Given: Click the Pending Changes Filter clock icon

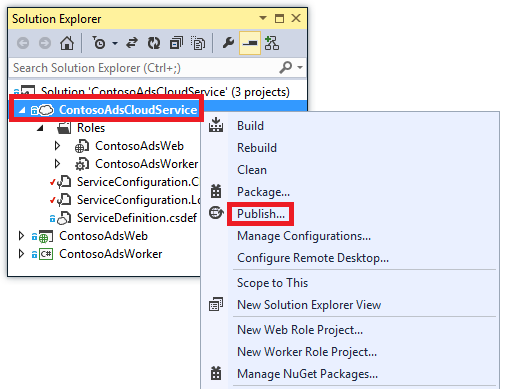Looking at the screenshot, I should (99, 43).
